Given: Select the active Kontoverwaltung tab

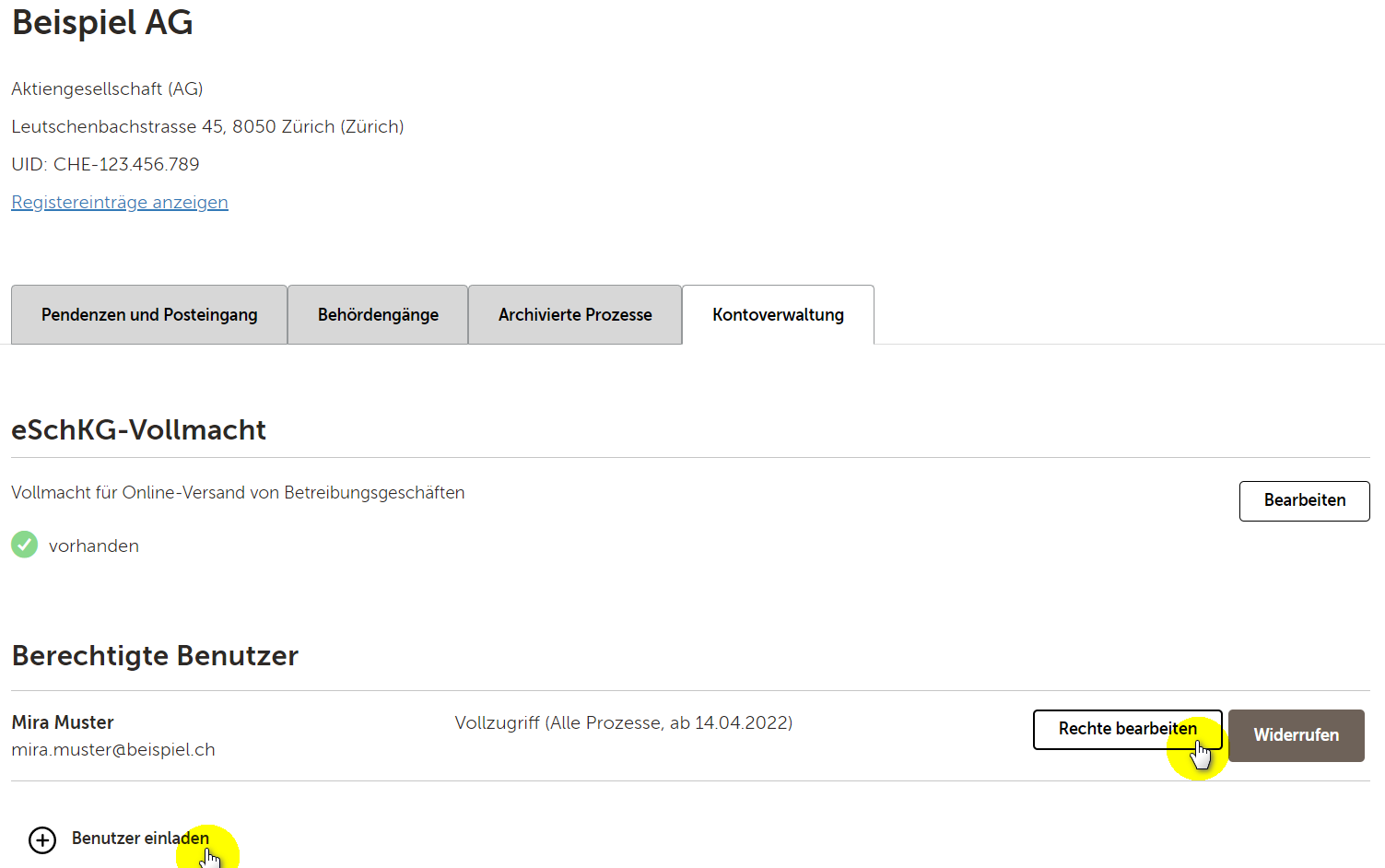Looking at the screenshot, I should [x=778, y=314].
